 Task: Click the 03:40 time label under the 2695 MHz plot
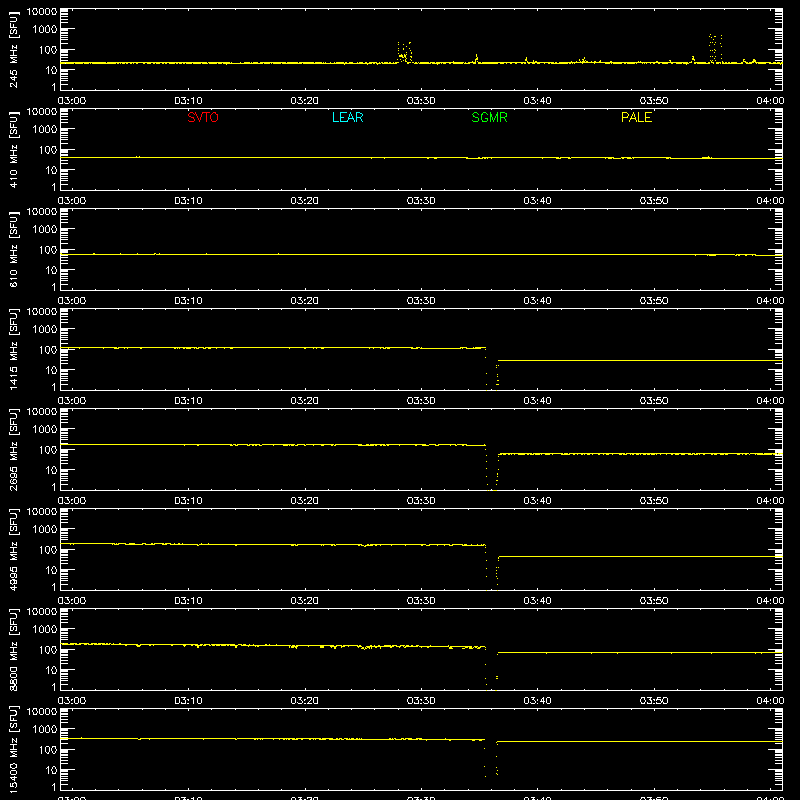537,501
